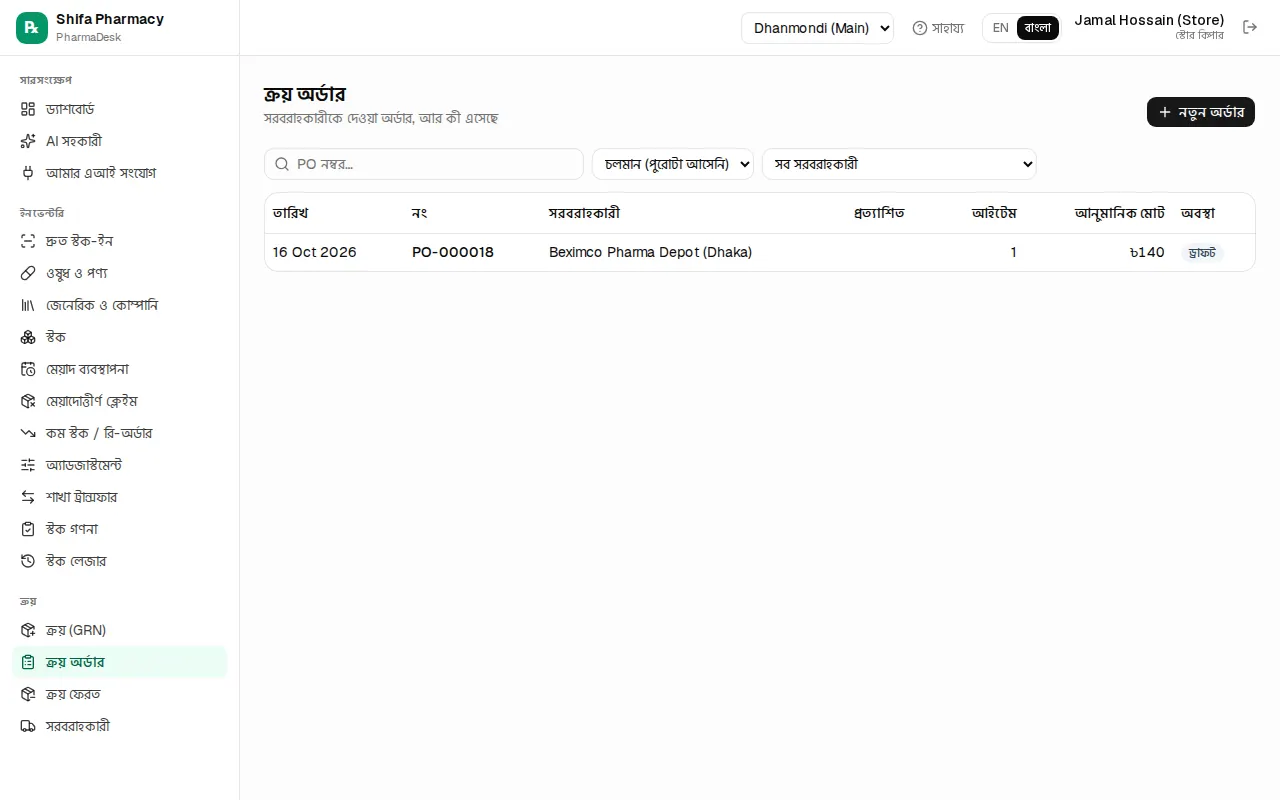1280x800 pixels.
Task: Switch language to EN
Action: [1000, 28]
